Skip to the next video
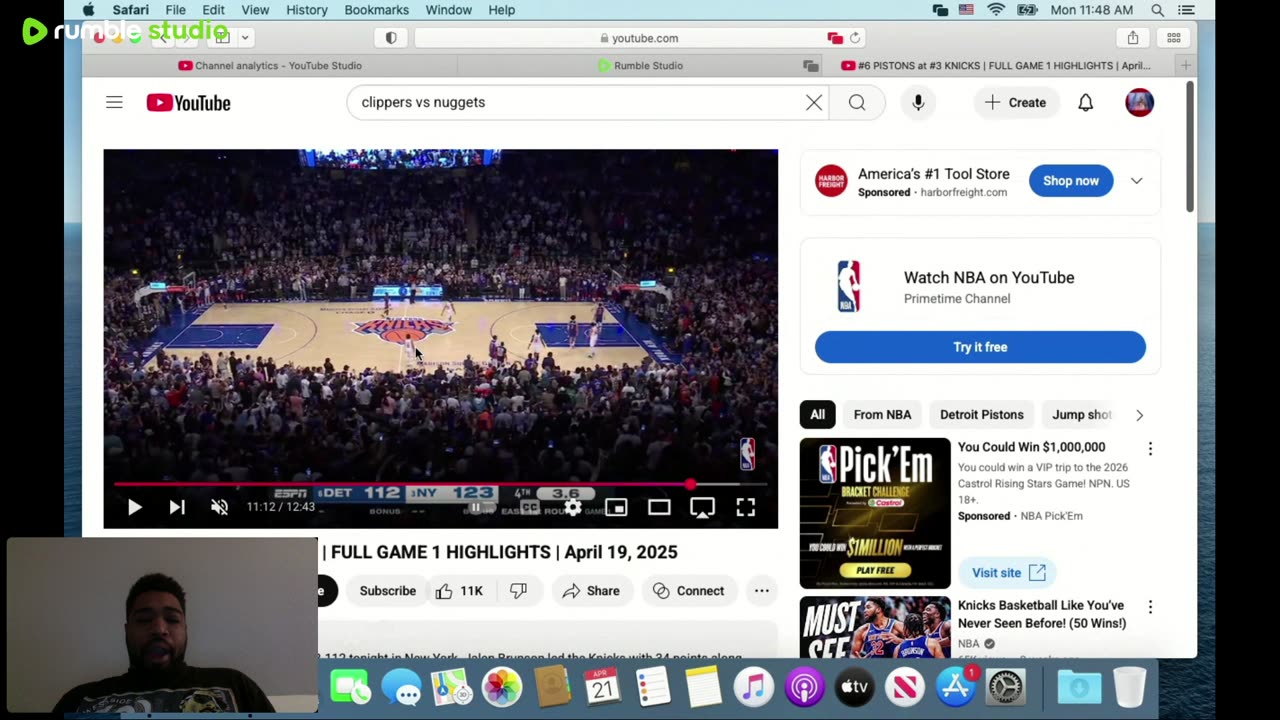The height and width of the screenshot is (720, 1280). [177, 507]
